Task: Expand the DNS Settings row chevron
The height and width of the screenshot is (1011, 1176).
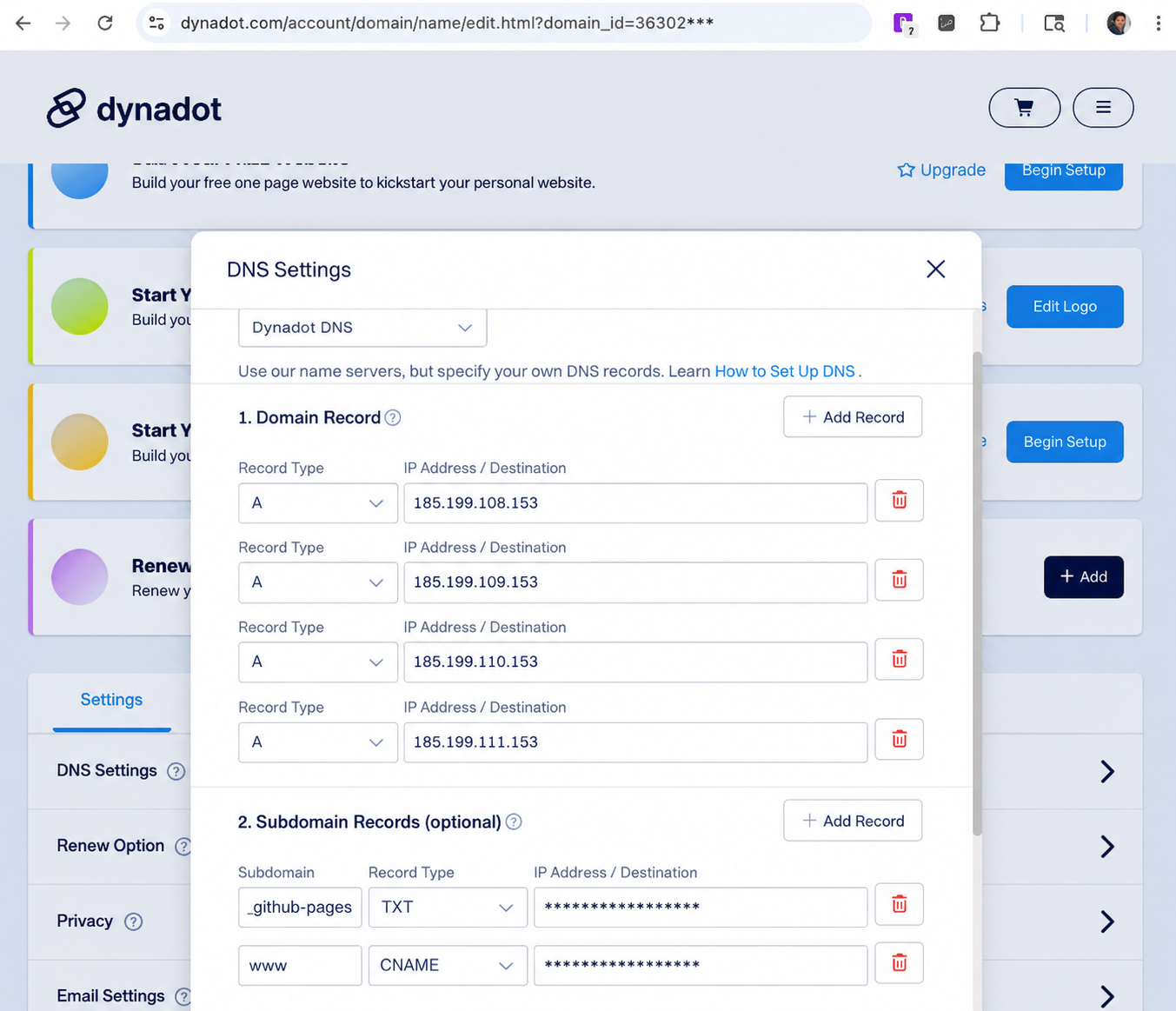Action: pyautogui.click(x=1106, y=771)
